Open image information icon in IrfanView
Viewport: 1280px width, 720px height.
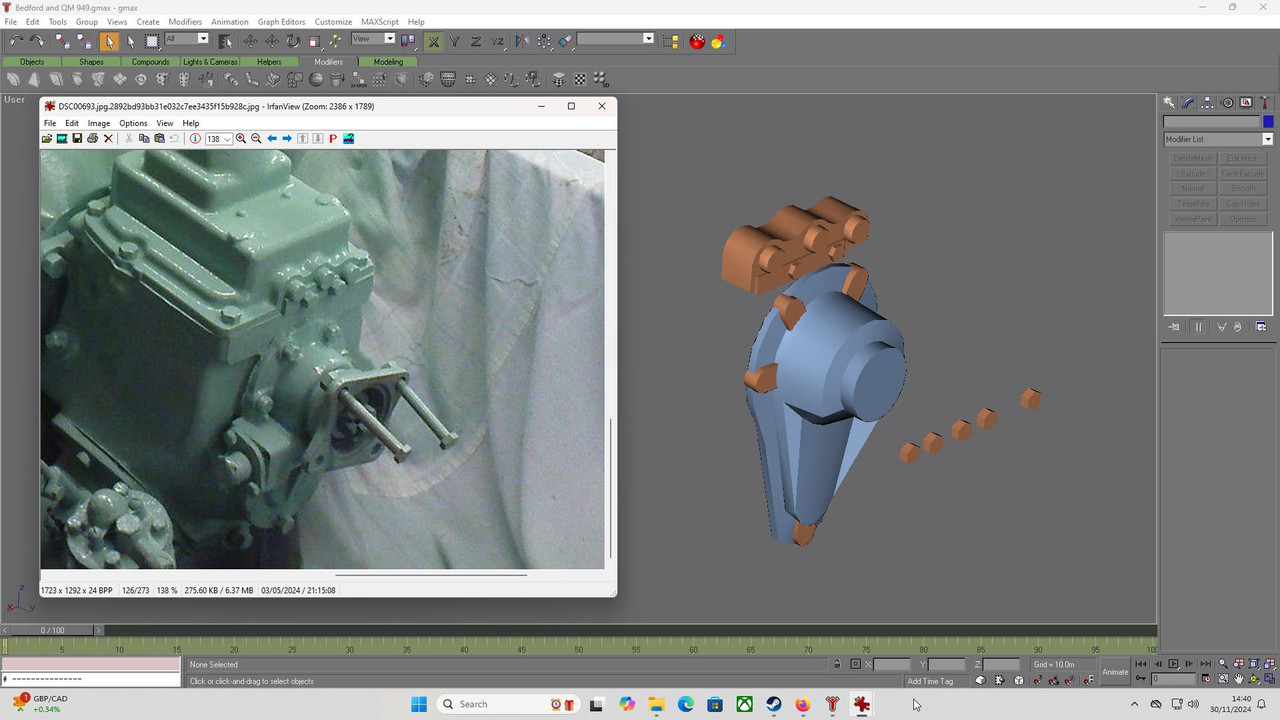(x=195, y=139)
